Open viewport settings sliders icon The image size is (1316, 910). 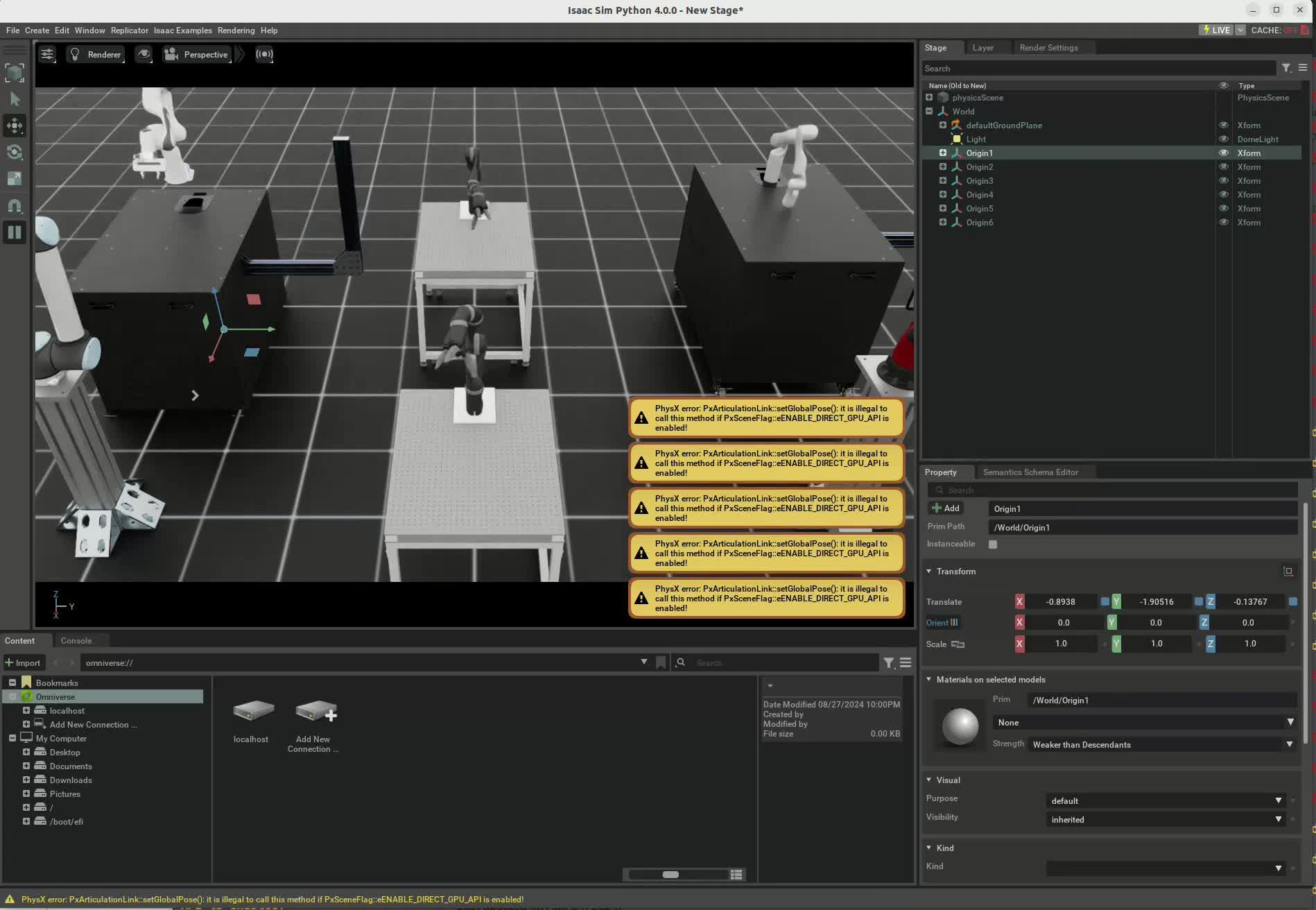tap(47, 54)
